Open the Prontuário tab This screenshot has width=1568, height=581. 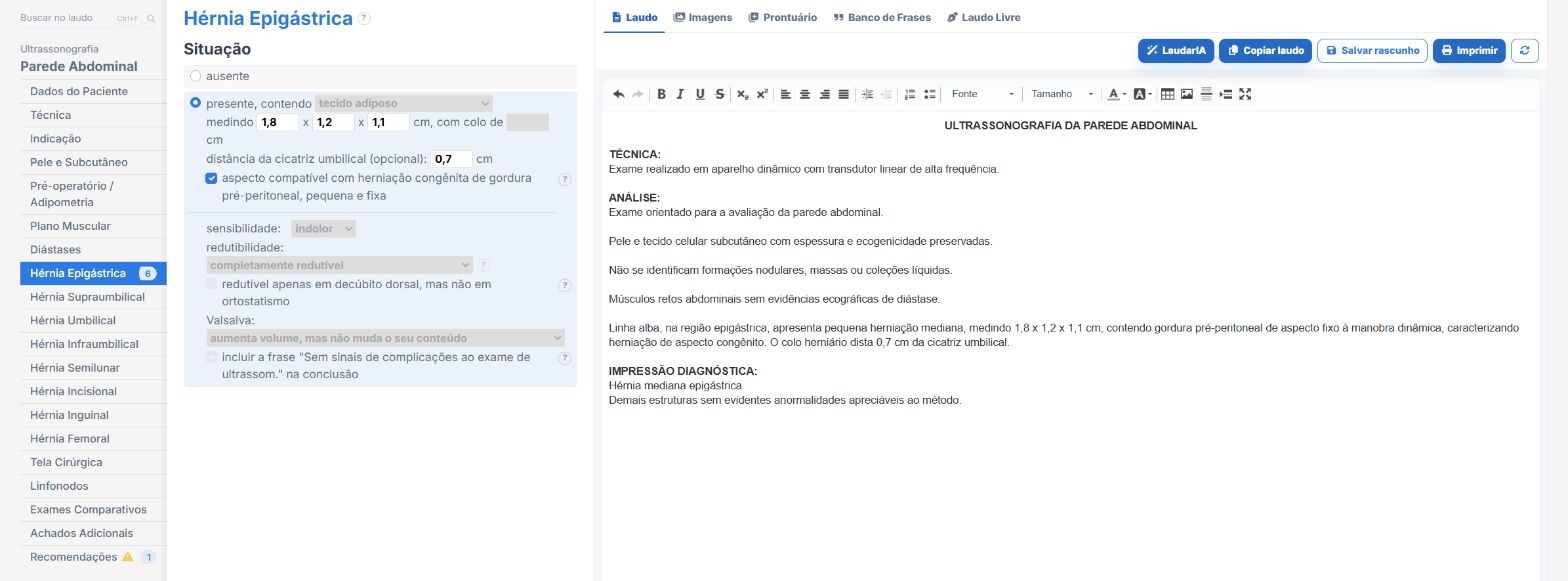coord(783,17)
